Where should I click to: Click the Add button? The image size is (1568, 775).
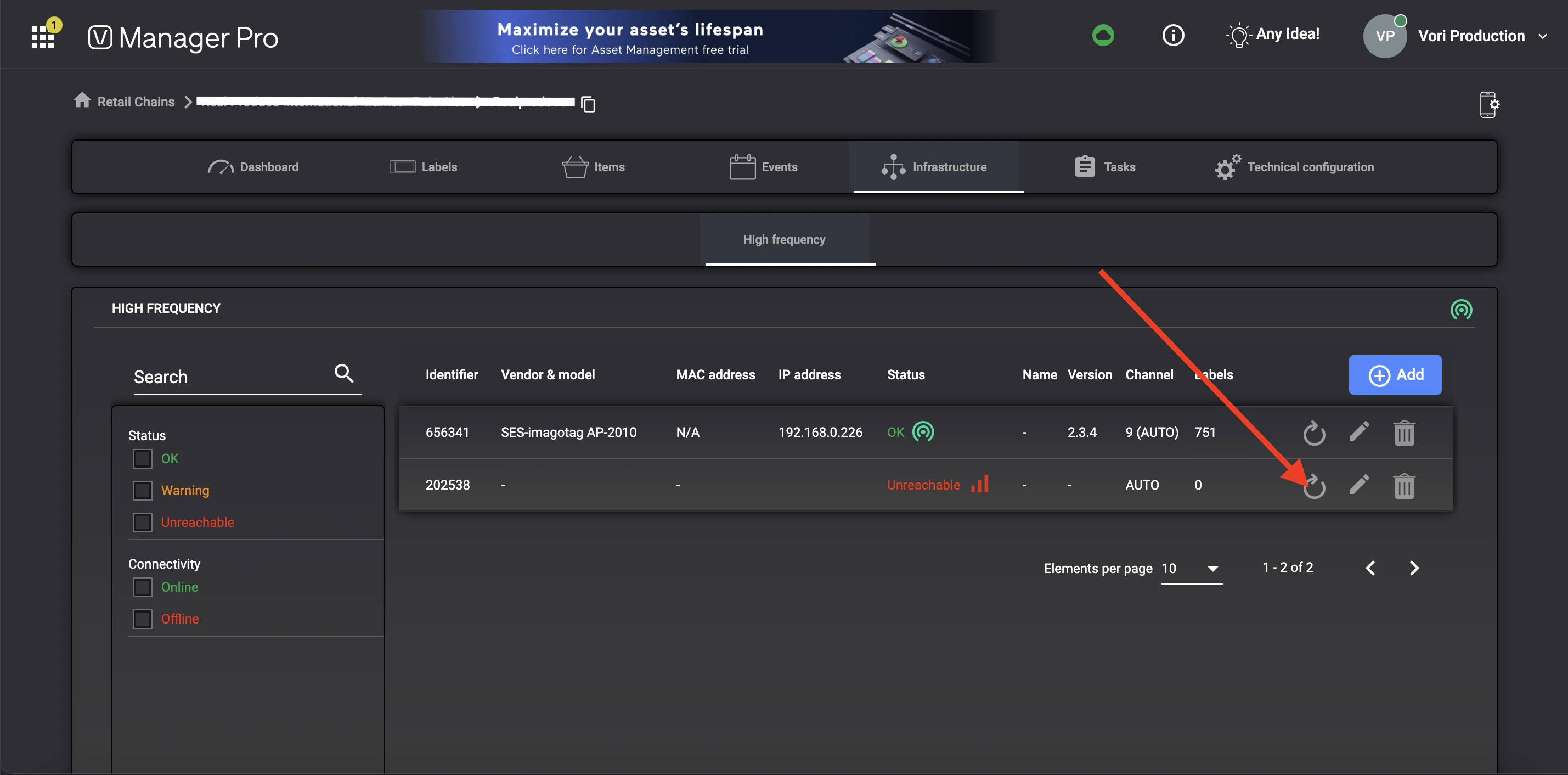1395,374
